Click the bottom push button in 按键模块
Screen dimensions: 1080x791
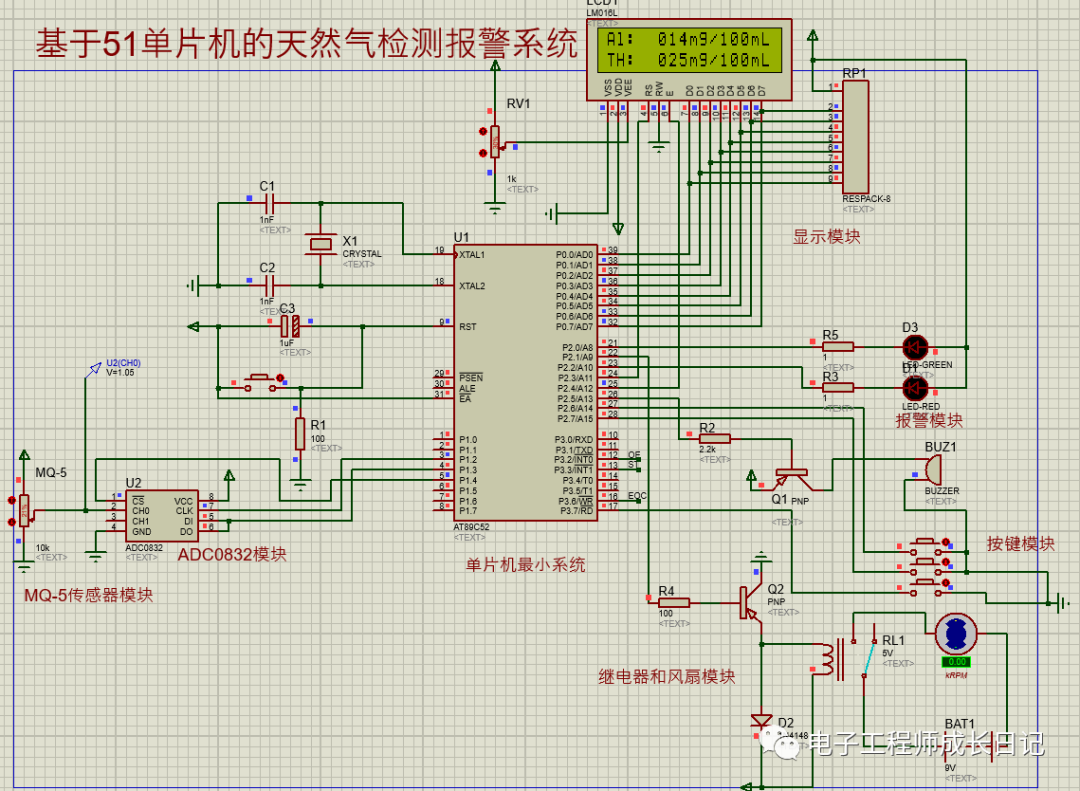[925, 587]
